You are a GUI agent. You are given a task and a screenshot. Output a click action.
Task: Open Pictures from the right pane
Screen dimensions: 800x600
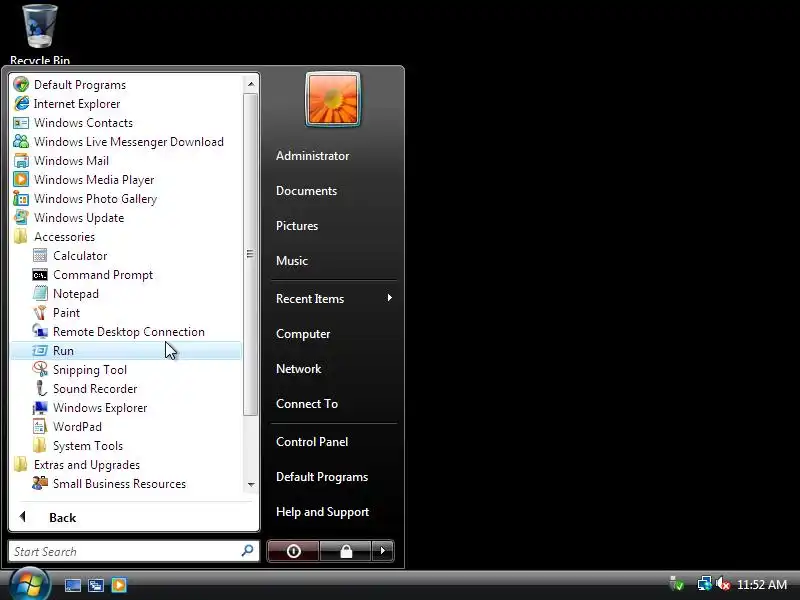tap(296, 226)
